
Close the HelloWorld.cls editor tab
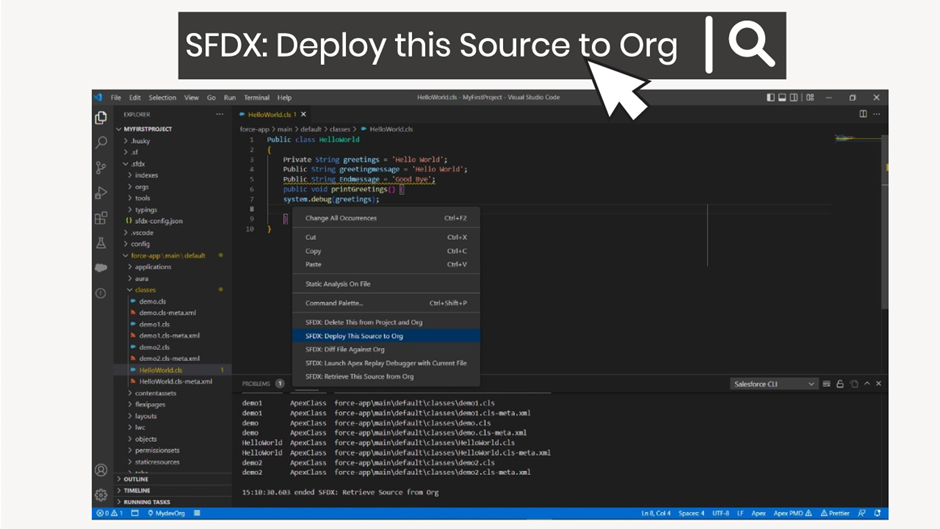click(303, 114)
